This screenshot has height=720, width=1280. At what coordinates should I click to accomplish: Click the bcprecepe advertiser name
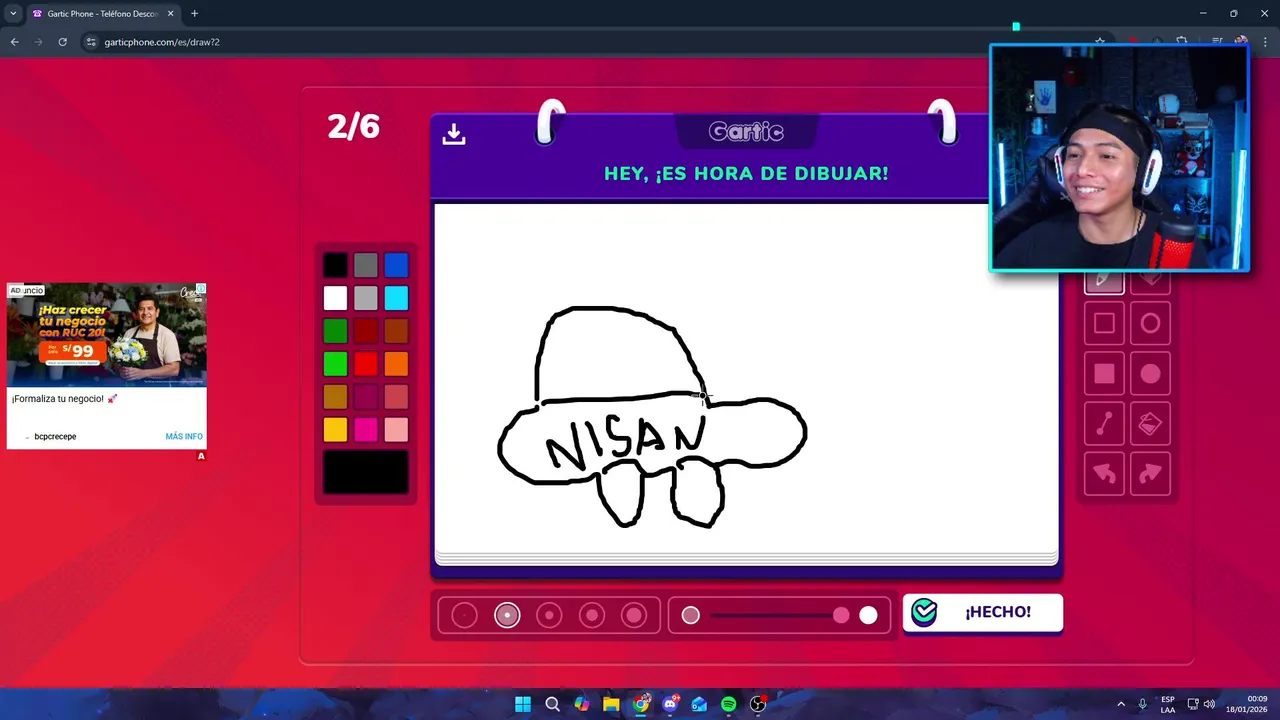[x=55, y=436]
